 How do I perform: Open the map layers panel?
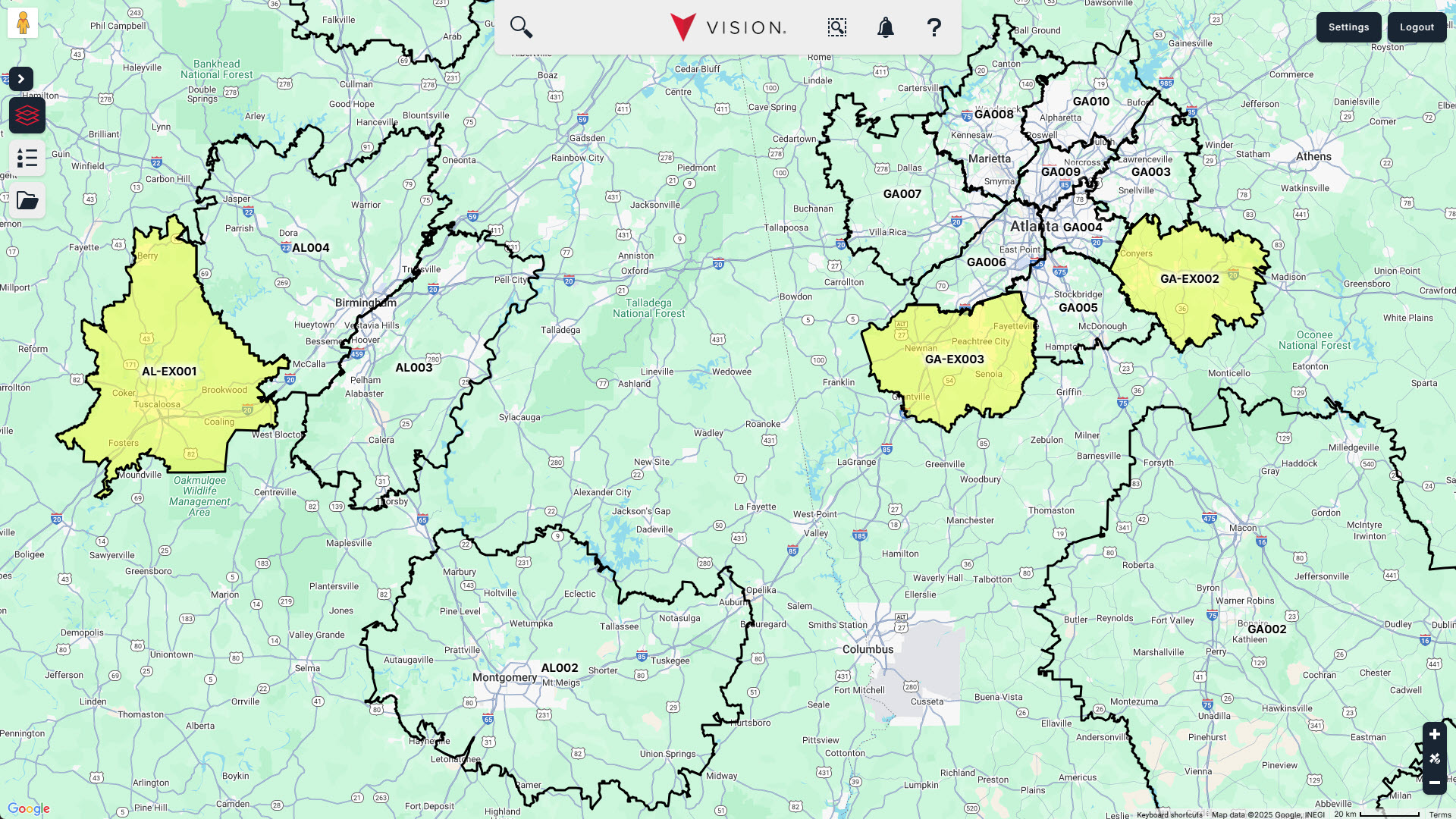click(27, 115)
